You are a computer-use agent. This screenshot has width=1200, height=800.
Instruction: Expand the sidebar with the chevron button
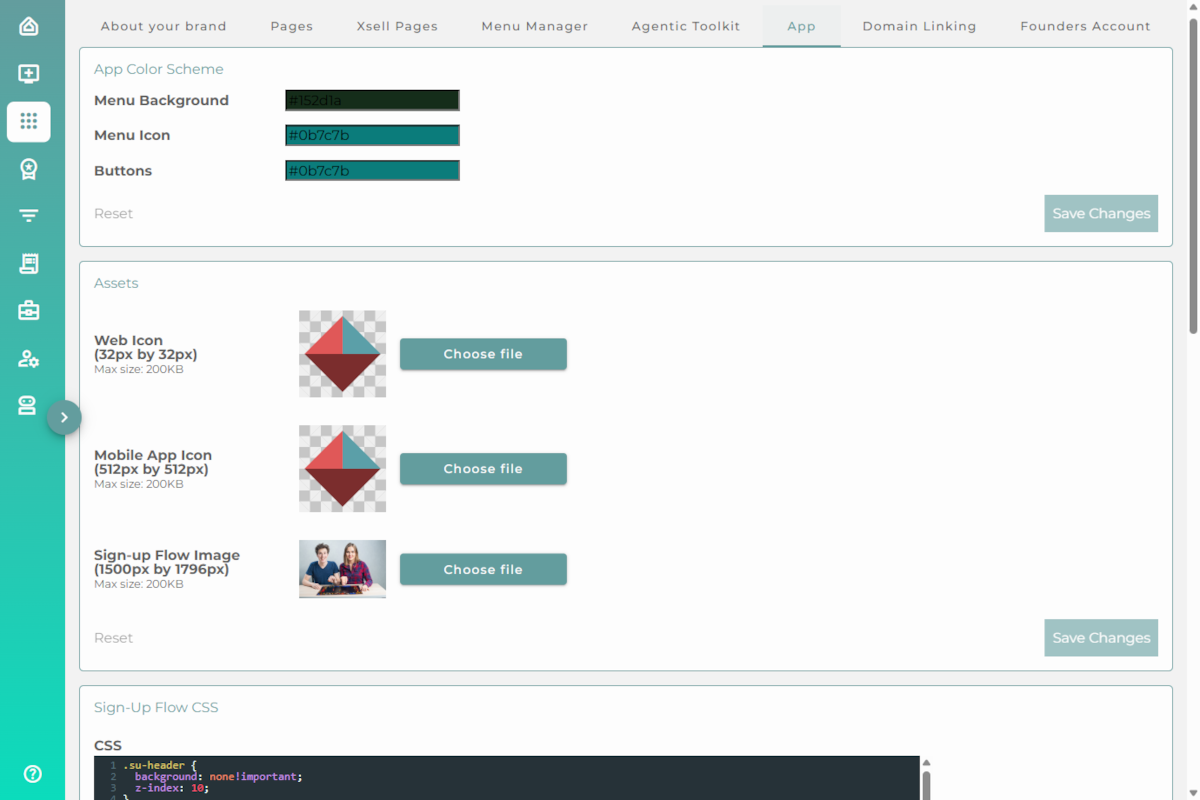click(x=64, y=417)
